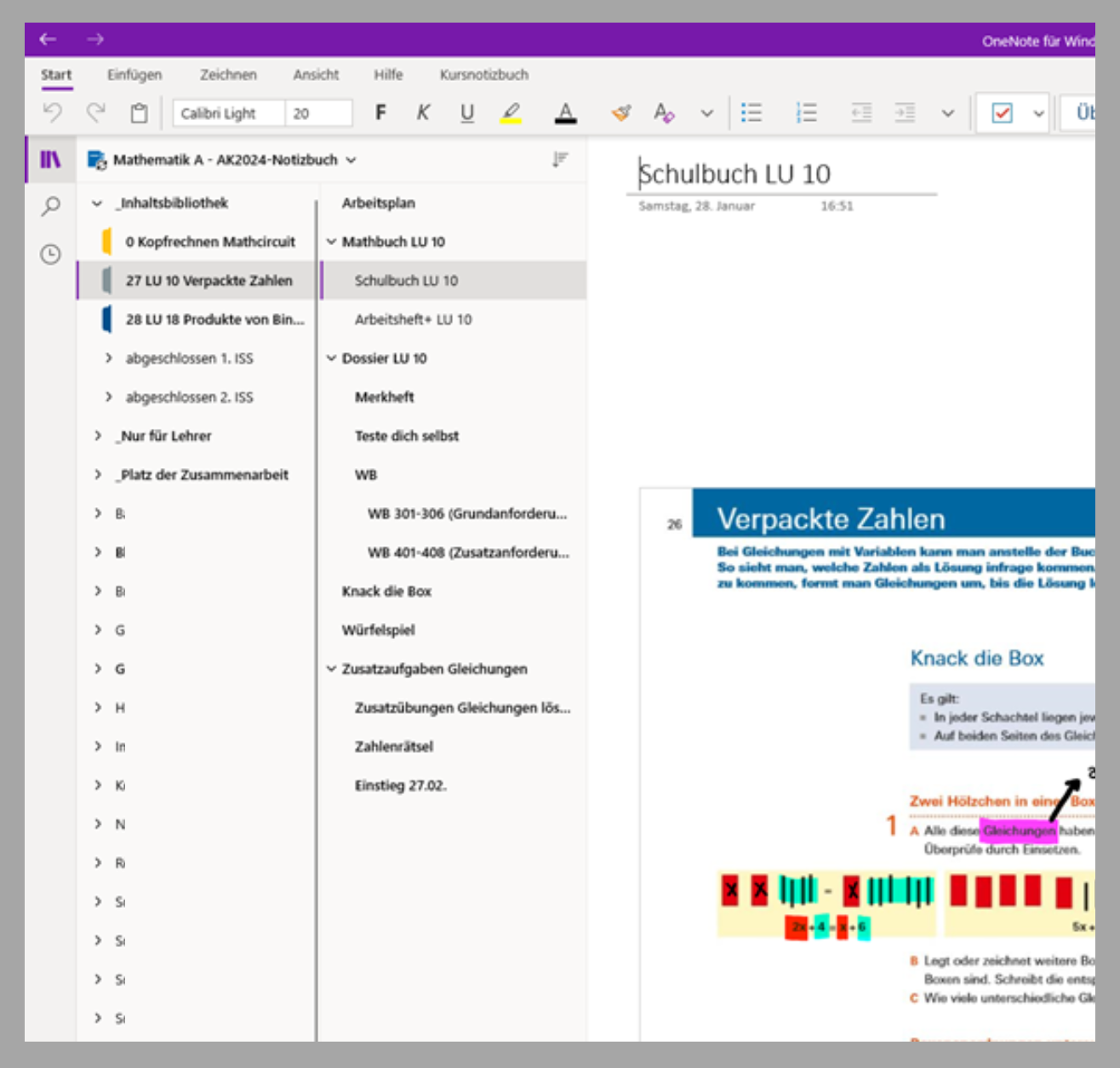
Task: Change the font color
Action: (x=566, y=112)
